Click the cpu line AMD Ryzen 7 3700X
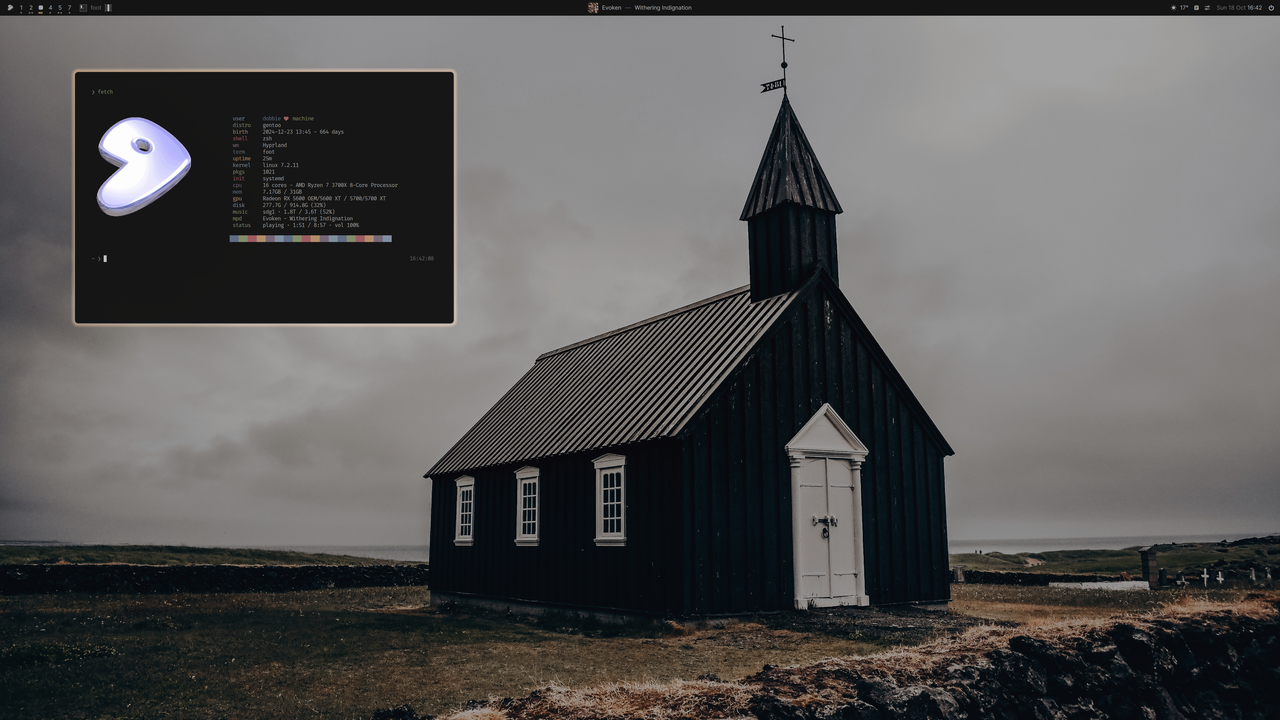The height and width of the screenshot is (720, 1280). pyautogui.click(x=330, y=185)
